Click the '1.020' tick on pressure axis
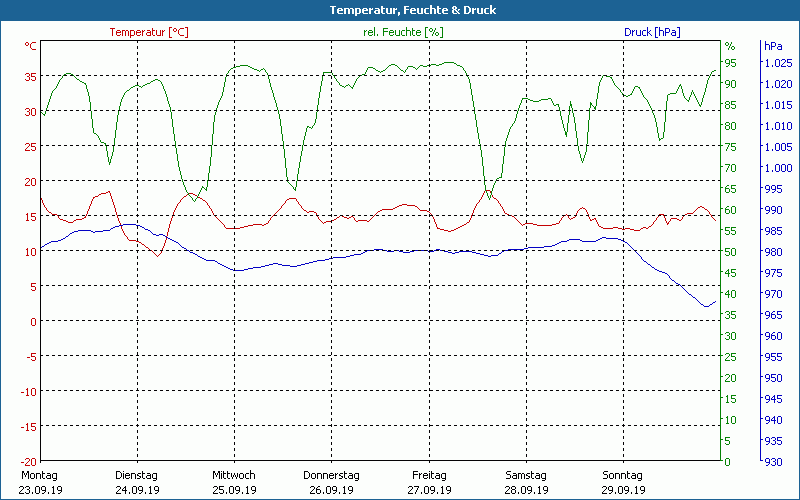Image resolution: width=800 pixels, height=500 pixels. coord(778,84)
